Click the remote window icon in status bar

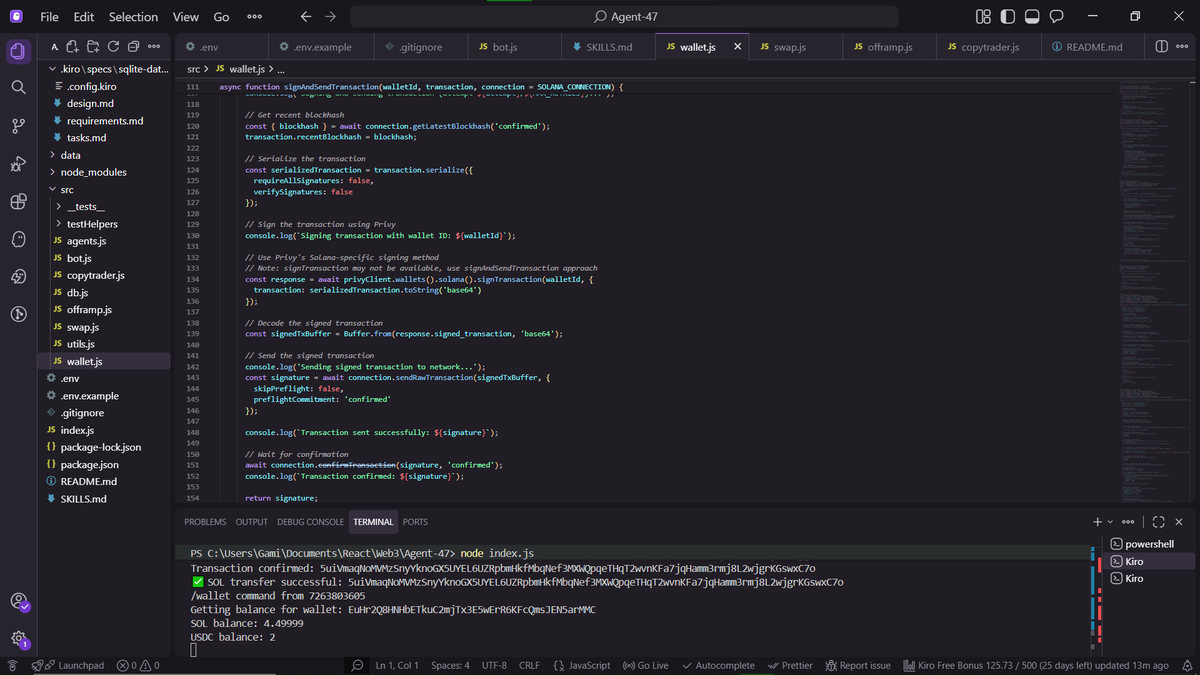coord(13,665)
